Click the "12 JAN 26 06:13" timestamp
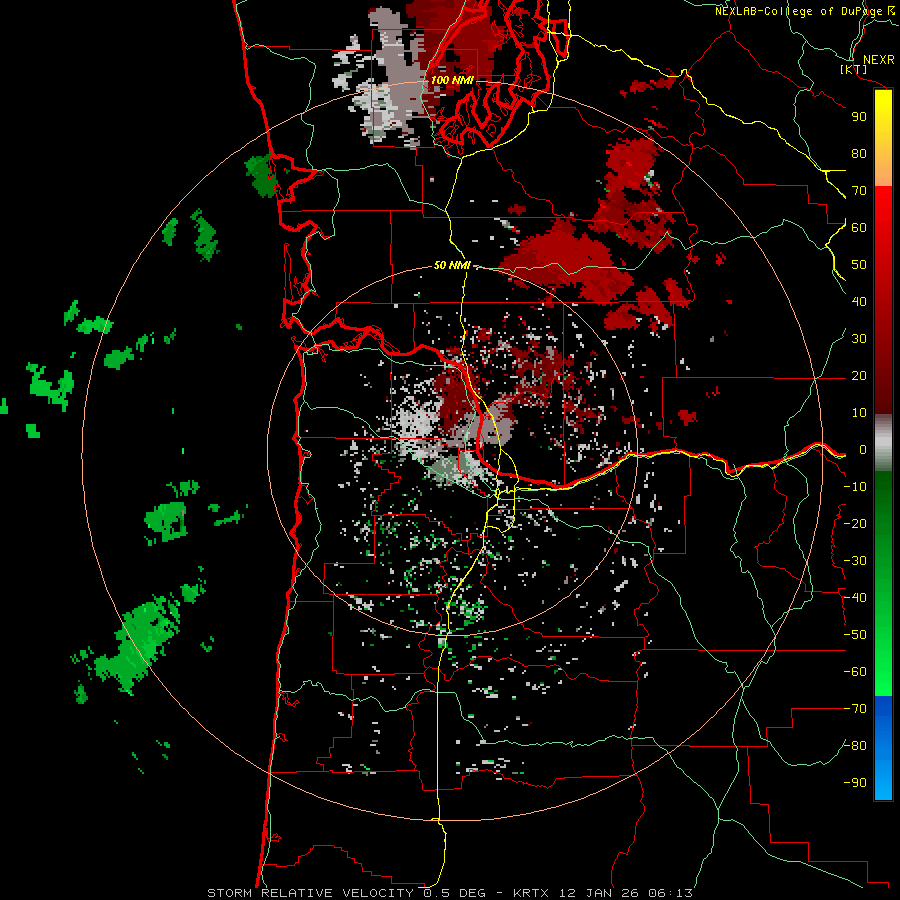The width and height of the screenshot is (900, 900). coord(625,893)
